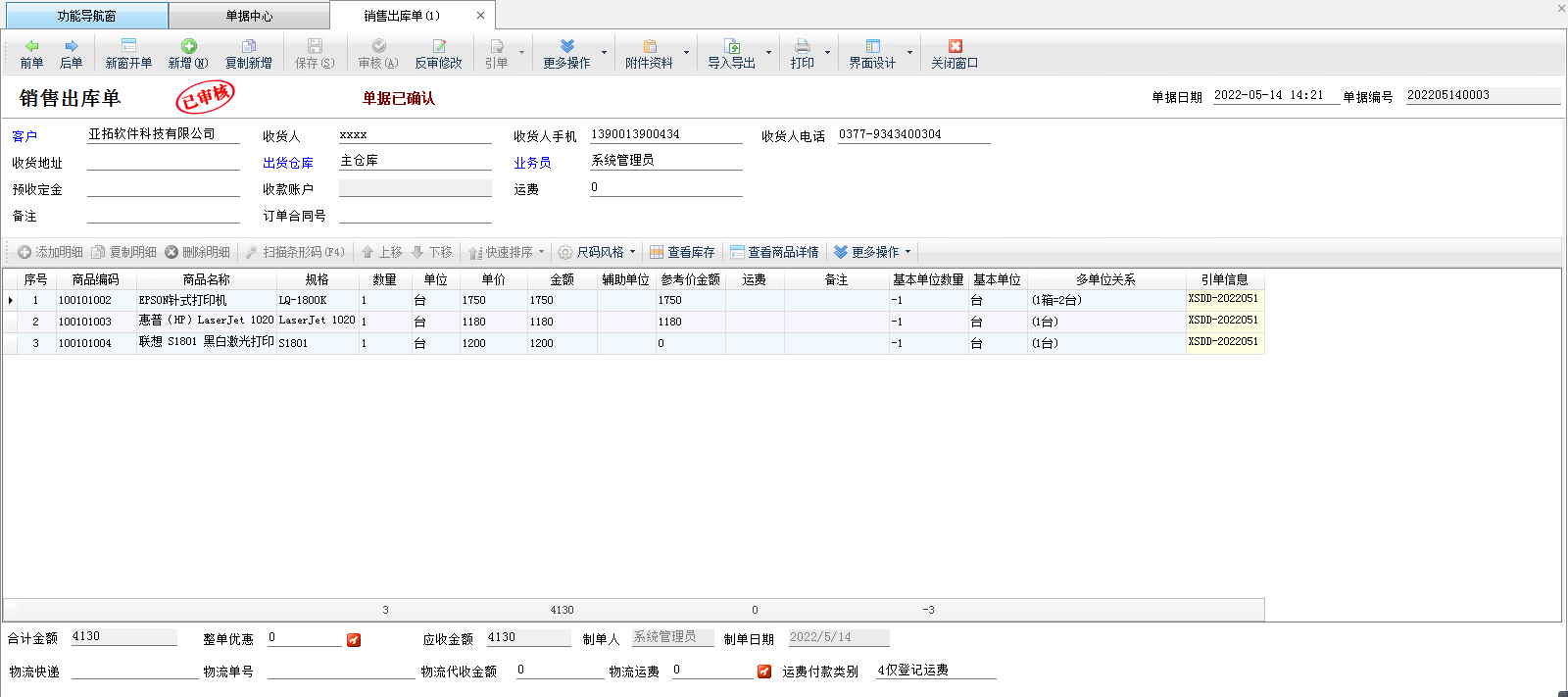1568x697 pixels.
Task: Click the green 新增 add icon
Action: click(x=188, y=46)
